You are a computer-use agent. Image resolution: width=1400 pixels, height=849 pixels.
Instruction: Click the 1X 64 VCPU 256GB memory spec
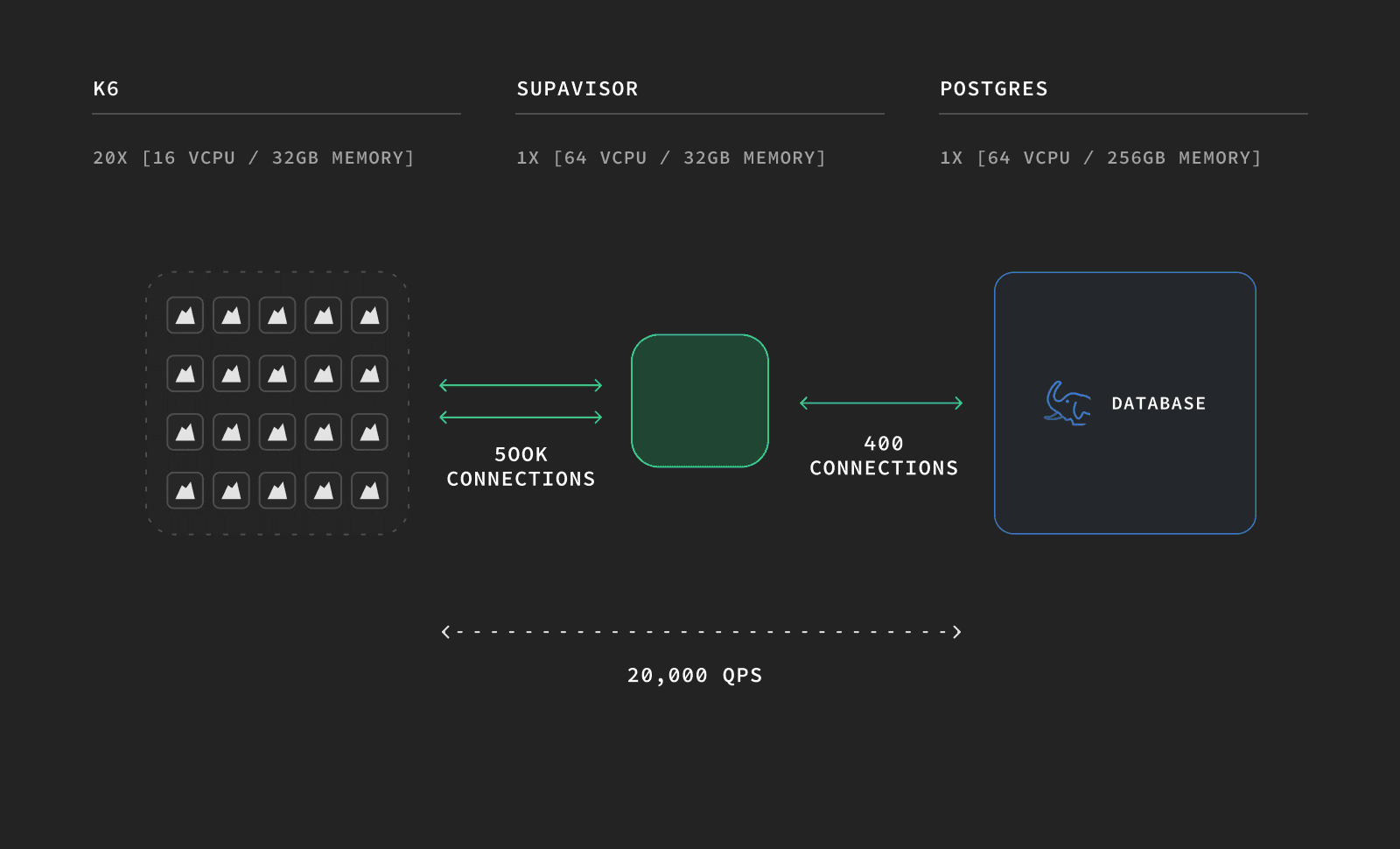[1101, 158]
